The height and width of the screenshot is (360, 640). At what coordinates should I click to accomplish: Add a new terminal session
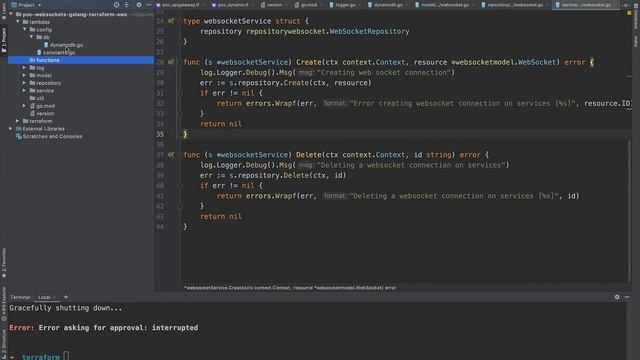[66, 297]
